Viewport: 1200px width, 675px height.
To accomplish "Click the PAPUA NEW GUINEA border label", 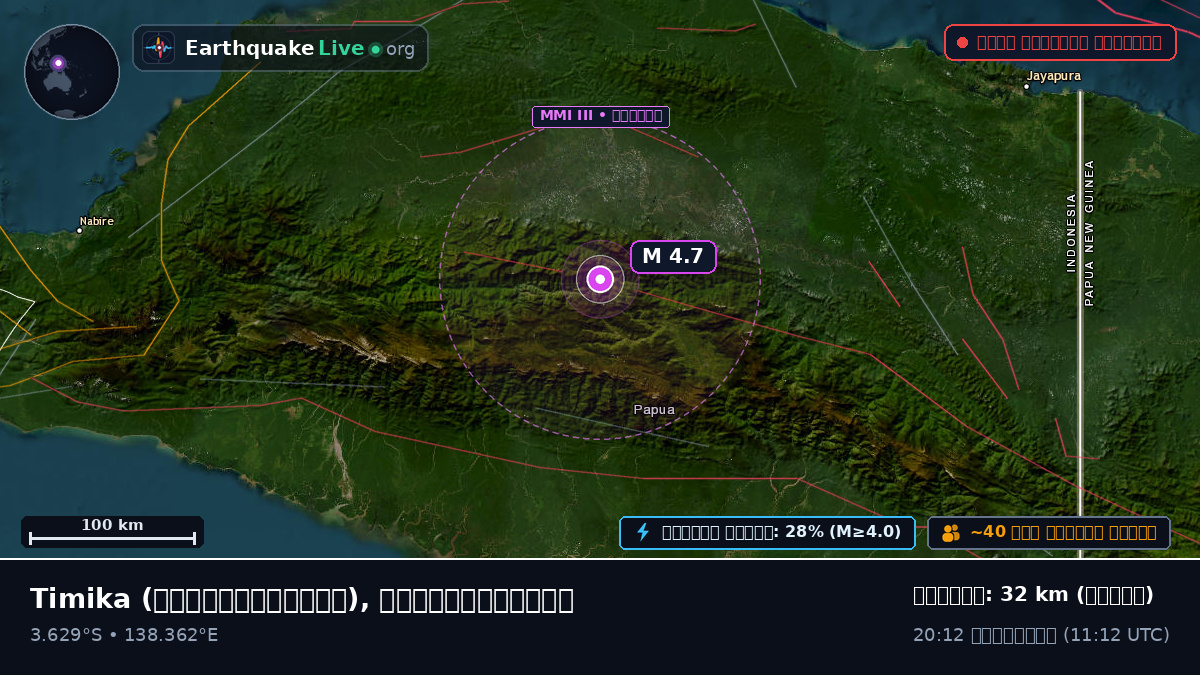I will (x=1090, y=232).
